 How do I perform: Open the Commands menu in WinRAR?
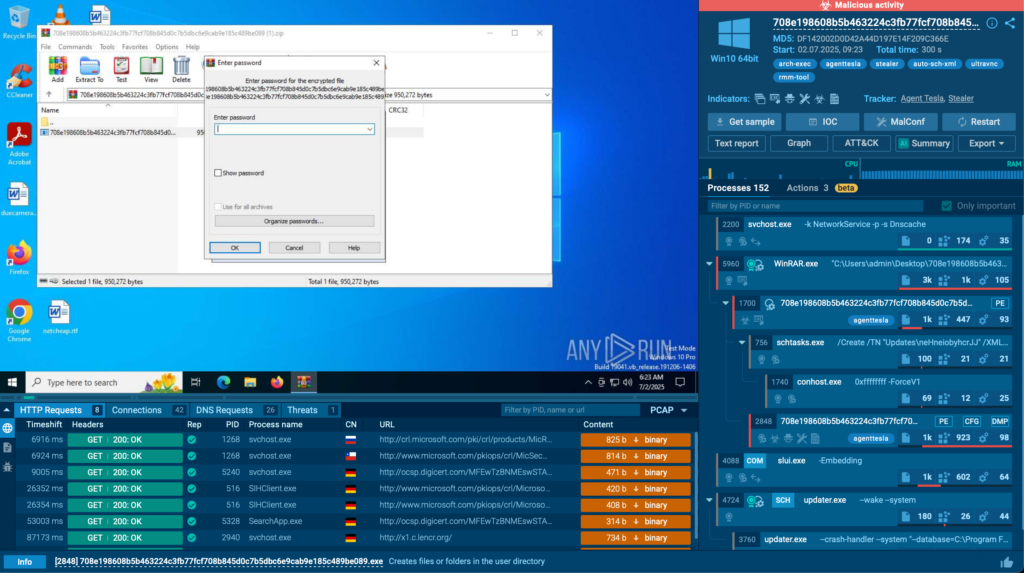(75, 47)
